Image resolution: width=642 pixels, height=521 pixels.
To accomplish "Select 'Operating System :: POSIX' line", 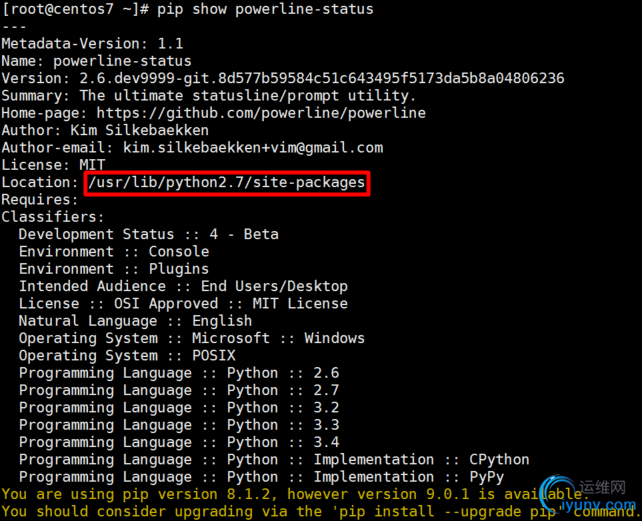I will click(x=127, y=356).
